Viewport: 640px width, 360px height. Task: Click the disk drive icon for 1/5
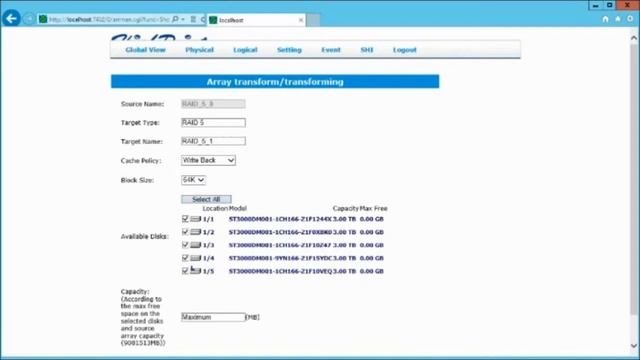tap(196, 271)
